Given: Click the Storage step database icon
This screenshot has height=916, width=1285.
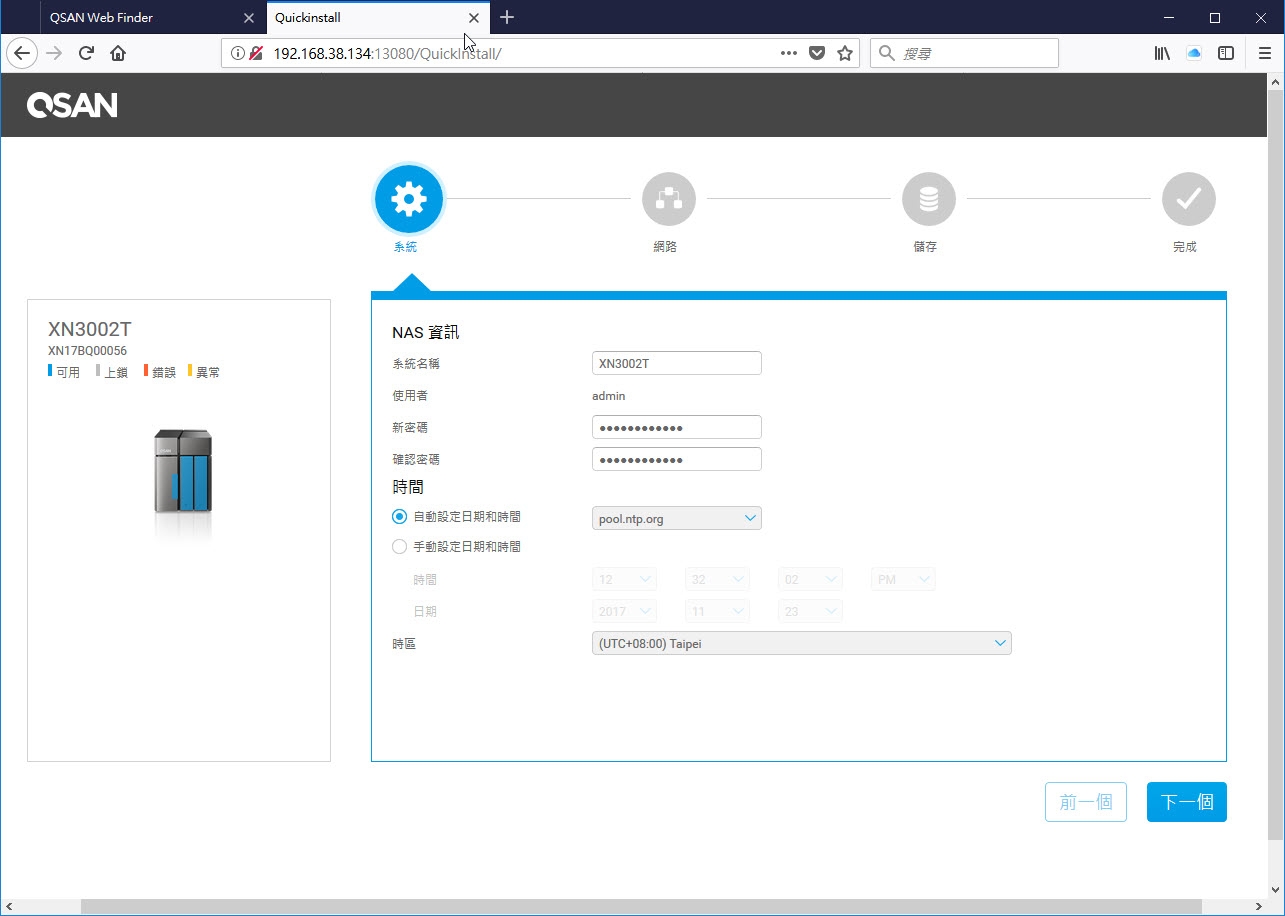Looking at the screenshot, I should [x=928, y=199].
